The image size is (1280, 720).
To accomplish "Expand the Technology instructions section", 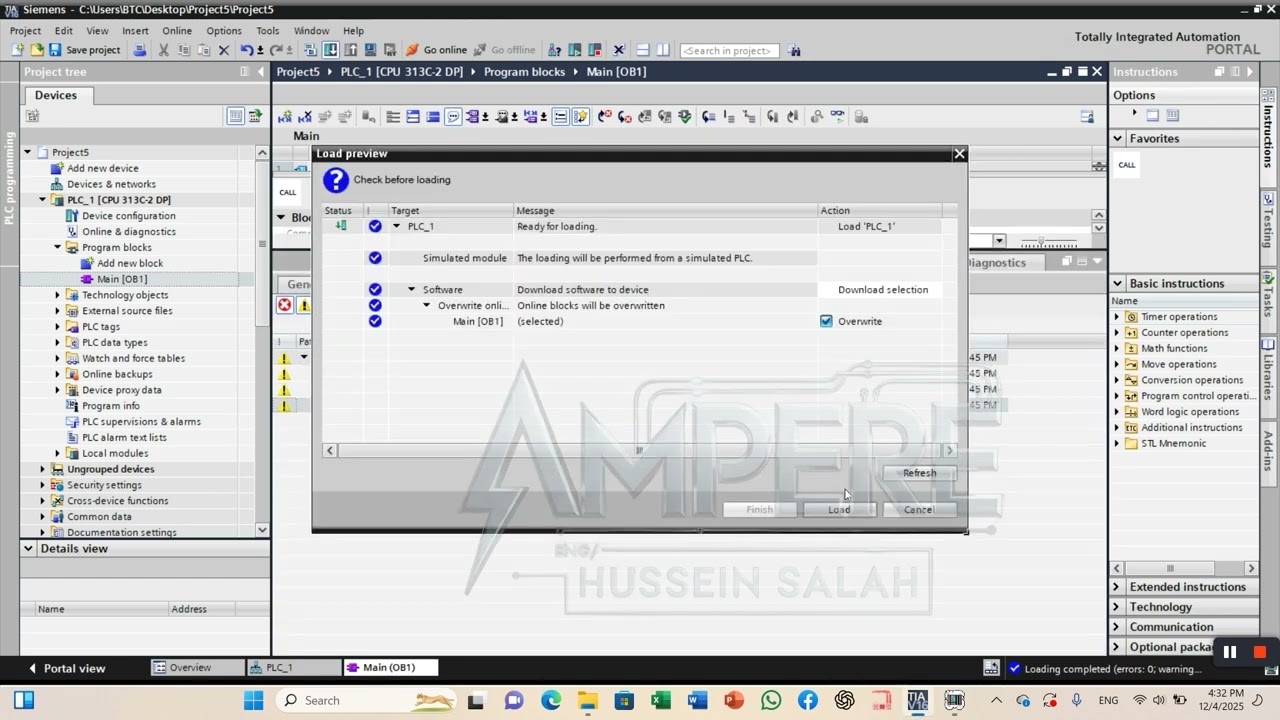I will point(1117,607).
